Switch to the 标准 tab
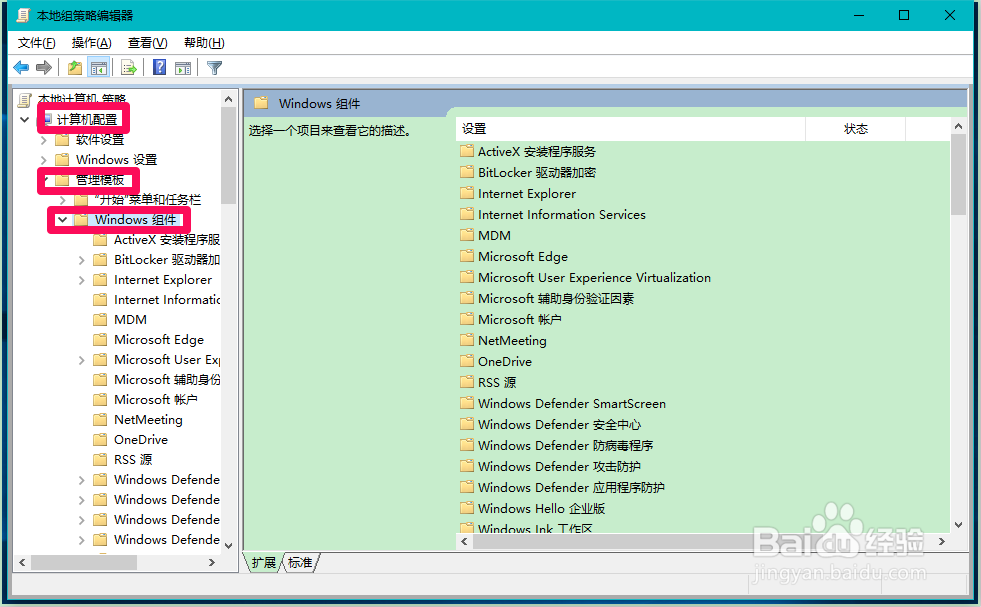This screenshot has height=607, width=981. pos(300,563)
